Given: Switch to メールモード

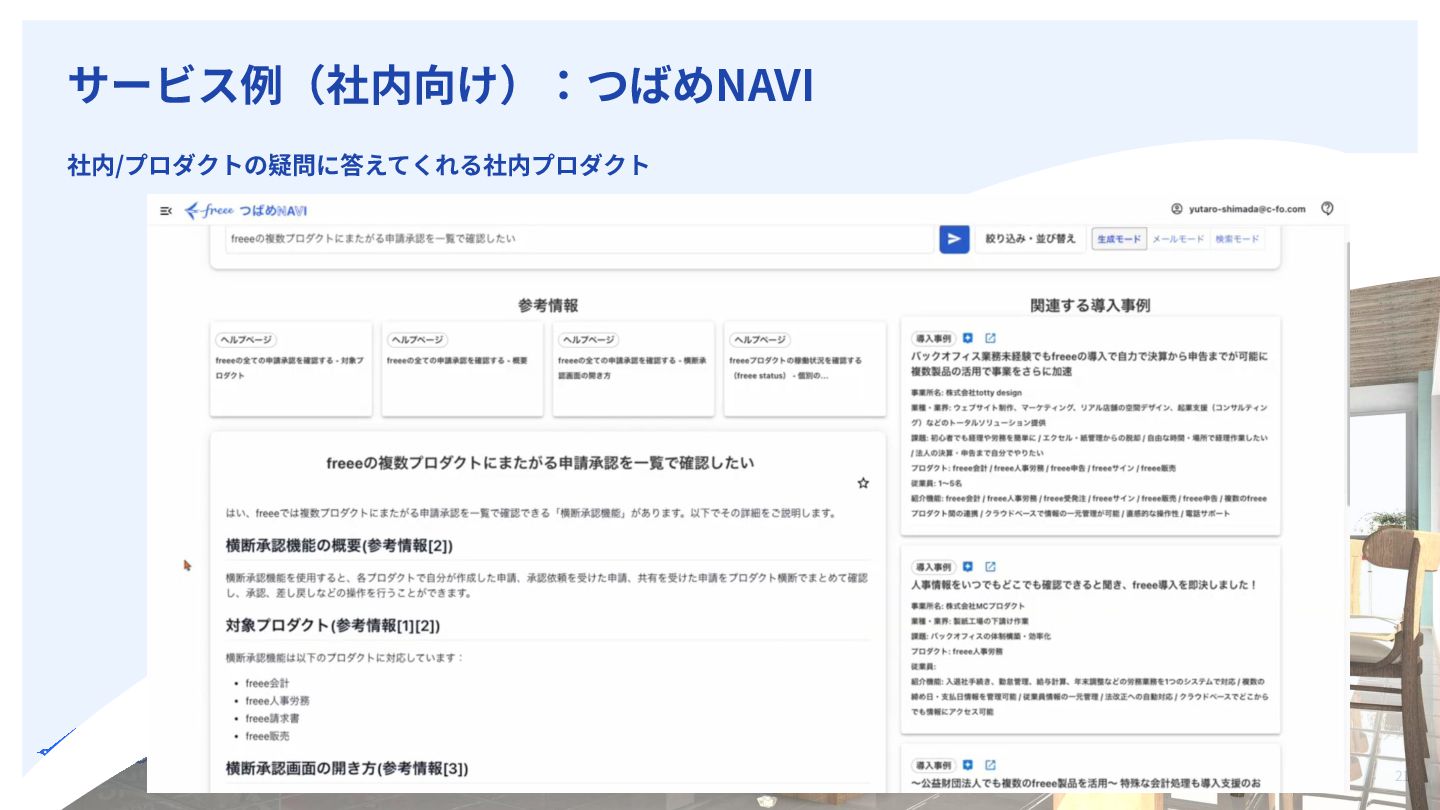Looking at the screenshot, I should (x=1178, y=239).
